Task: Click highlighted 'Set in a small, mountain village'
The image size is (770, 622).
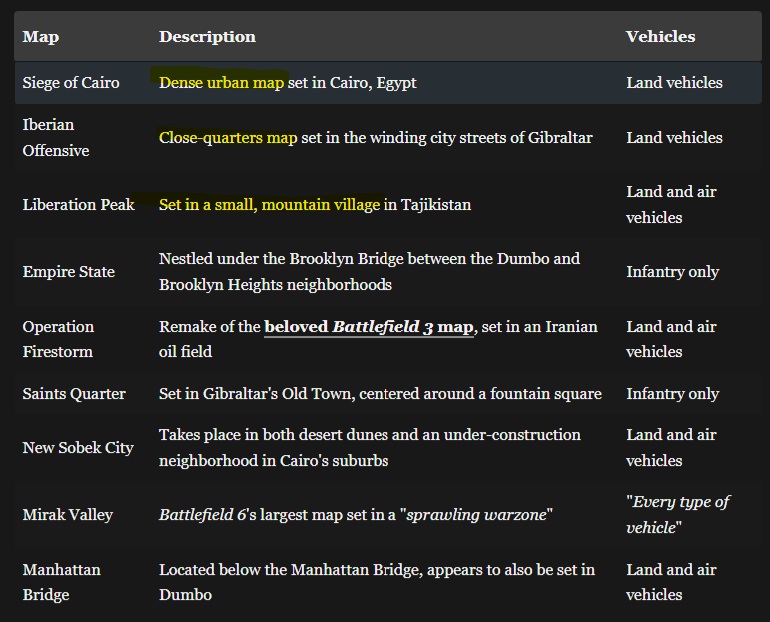Action: 270,204
